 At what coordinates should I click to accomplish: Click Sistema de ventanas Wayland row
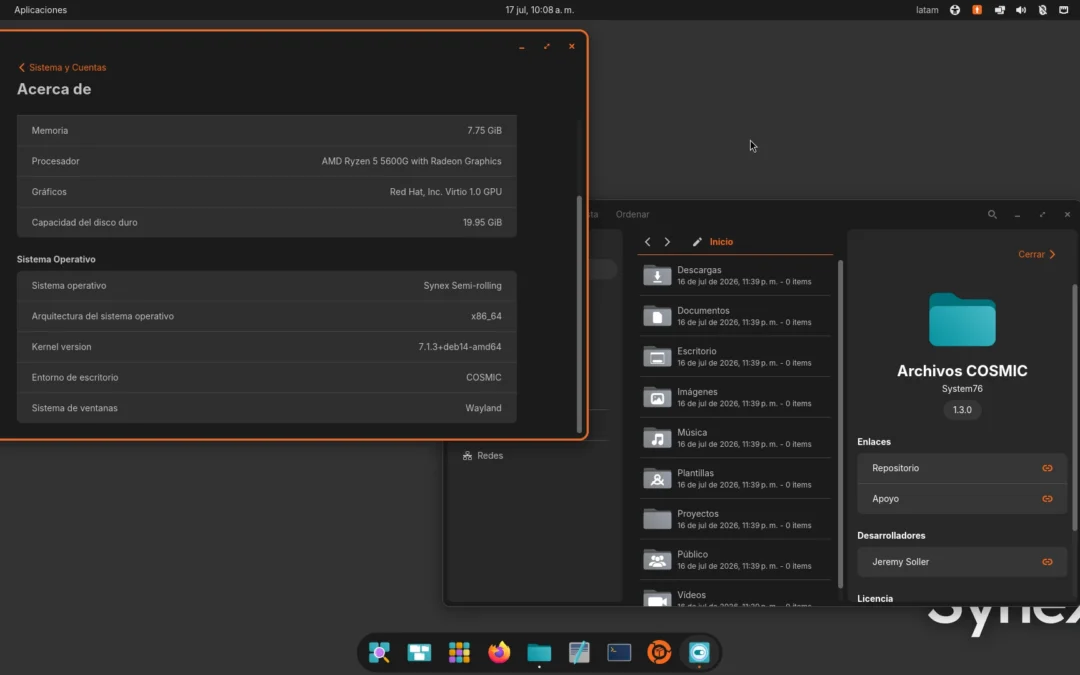pyautogui.click(x=267, y=408)
